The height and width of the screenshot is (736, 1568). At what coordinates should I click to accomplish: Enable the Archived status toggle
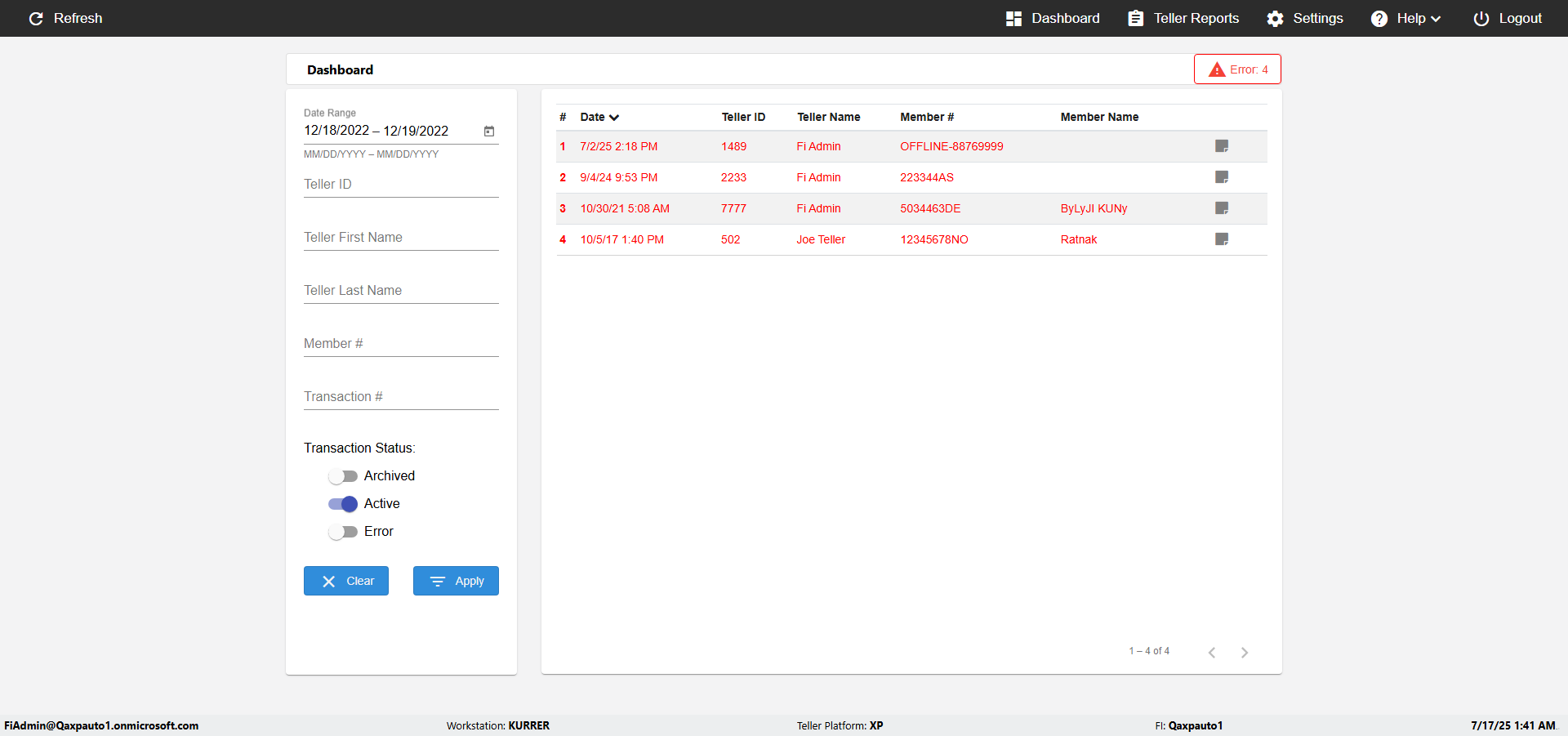coord(343,476)
